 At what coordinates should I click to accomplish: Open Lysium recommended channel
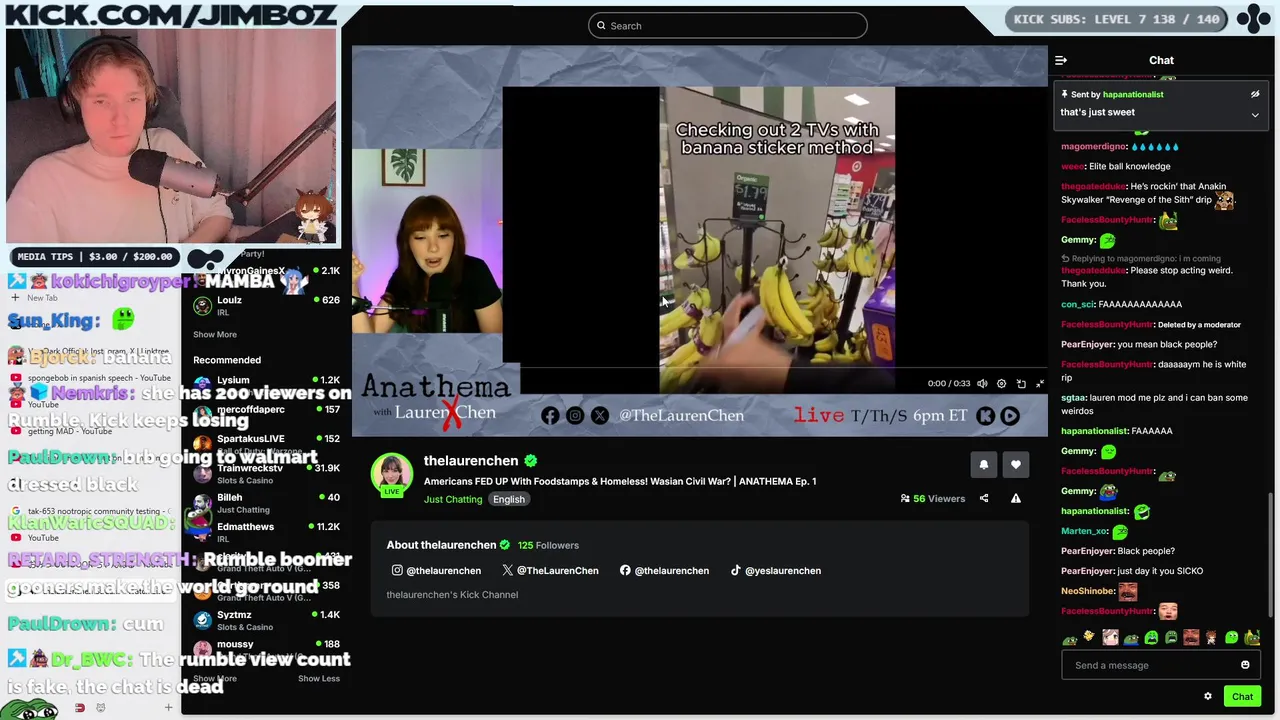pos(265,385)
